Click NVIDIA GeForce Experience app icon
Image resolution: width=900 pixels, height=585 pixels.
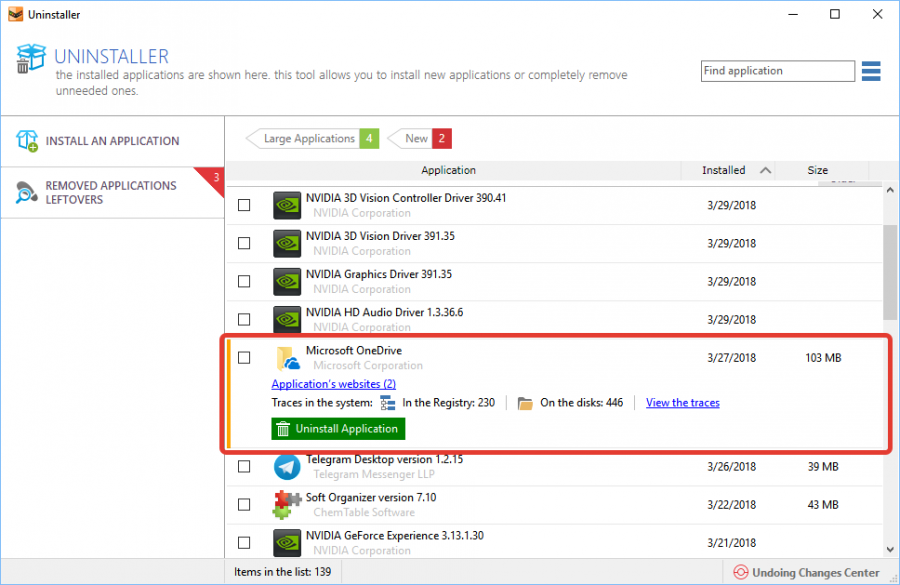[287, 543]
